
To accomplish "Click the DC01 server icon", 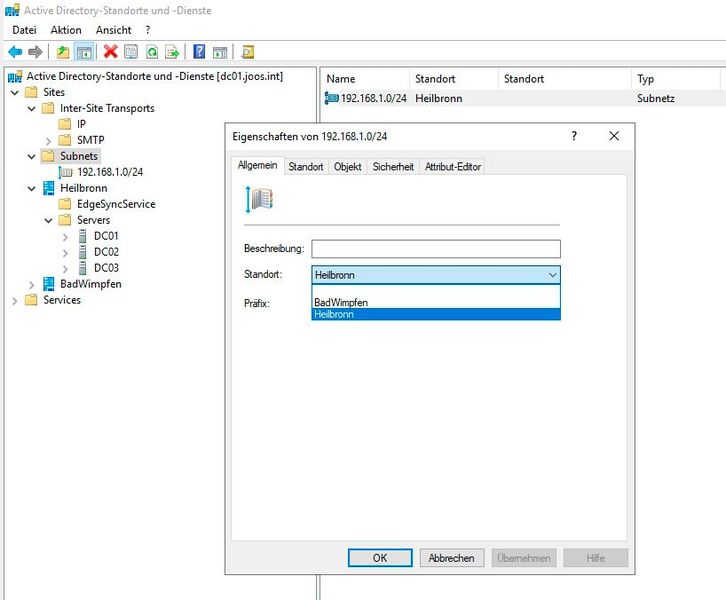I will click(x=82, y=236).
